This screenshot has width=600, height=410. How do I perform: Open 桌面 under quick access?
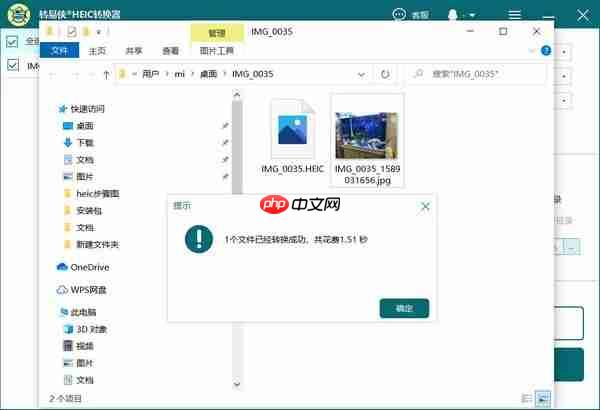pos(78,126)
